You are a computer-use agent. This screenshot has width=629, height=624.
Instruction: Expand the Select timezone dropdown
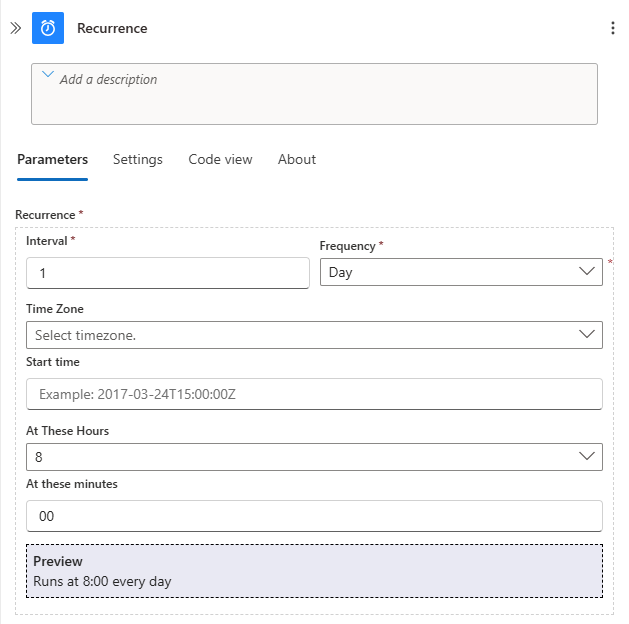pos(314,335)
